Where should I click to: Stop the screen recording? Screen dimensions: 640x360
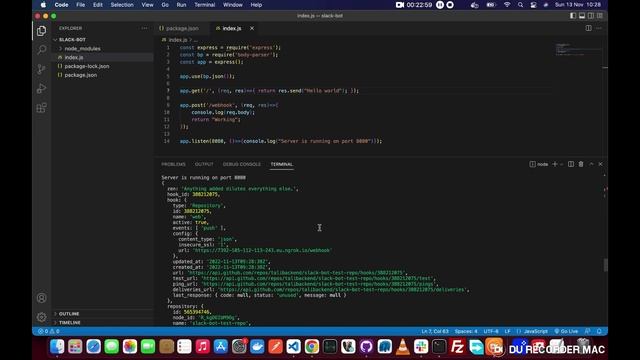click(x=450, y=5)
